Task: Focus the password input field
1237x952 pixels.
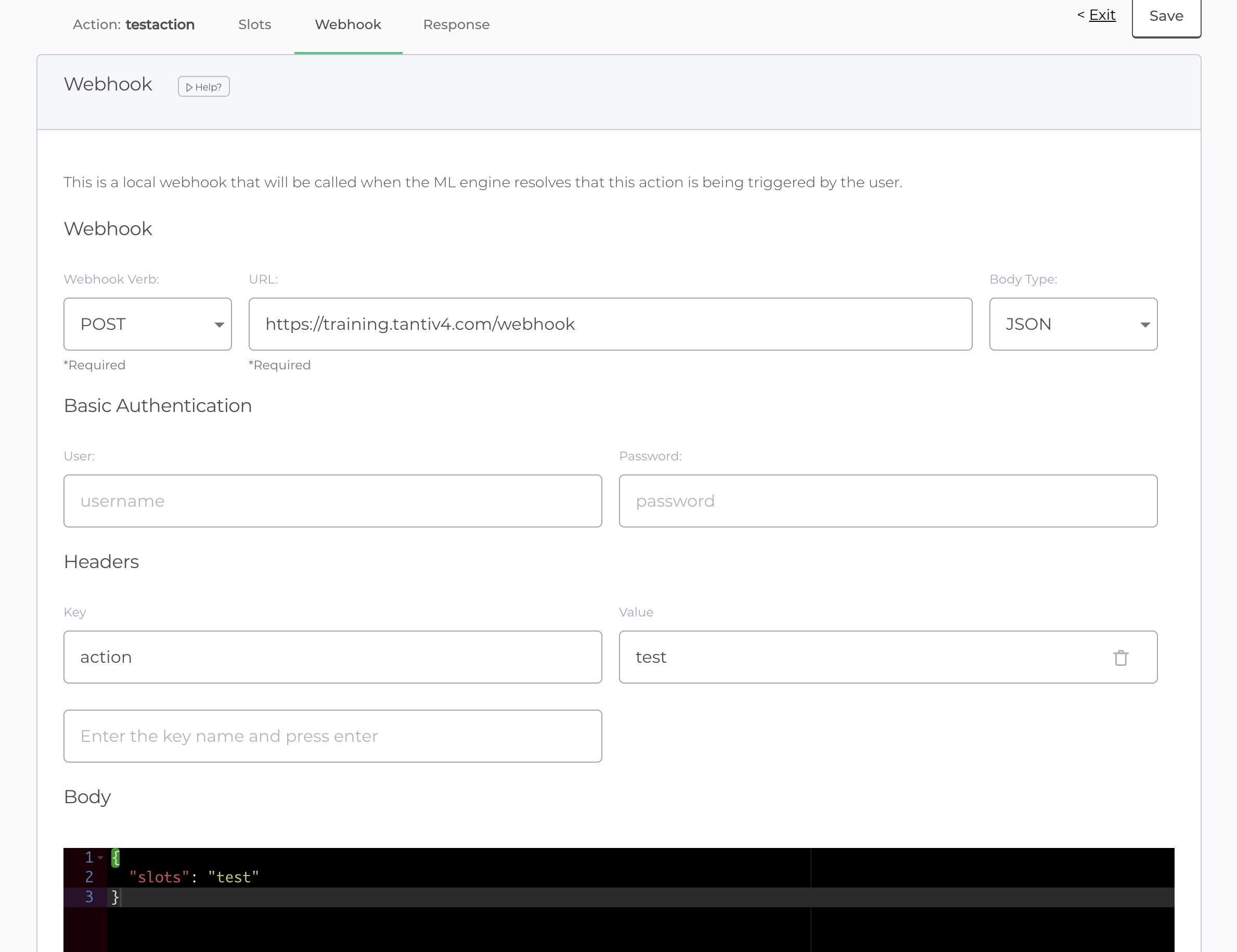Action: pyautogui.click(x=887, y=500)
